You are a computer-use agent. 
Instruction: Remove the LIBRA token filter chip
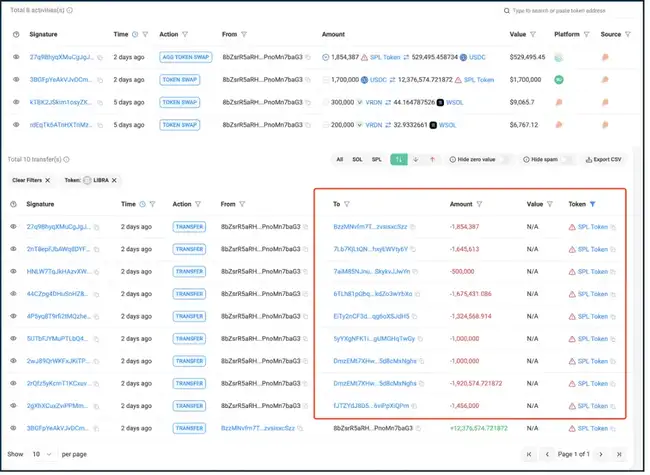114,180
